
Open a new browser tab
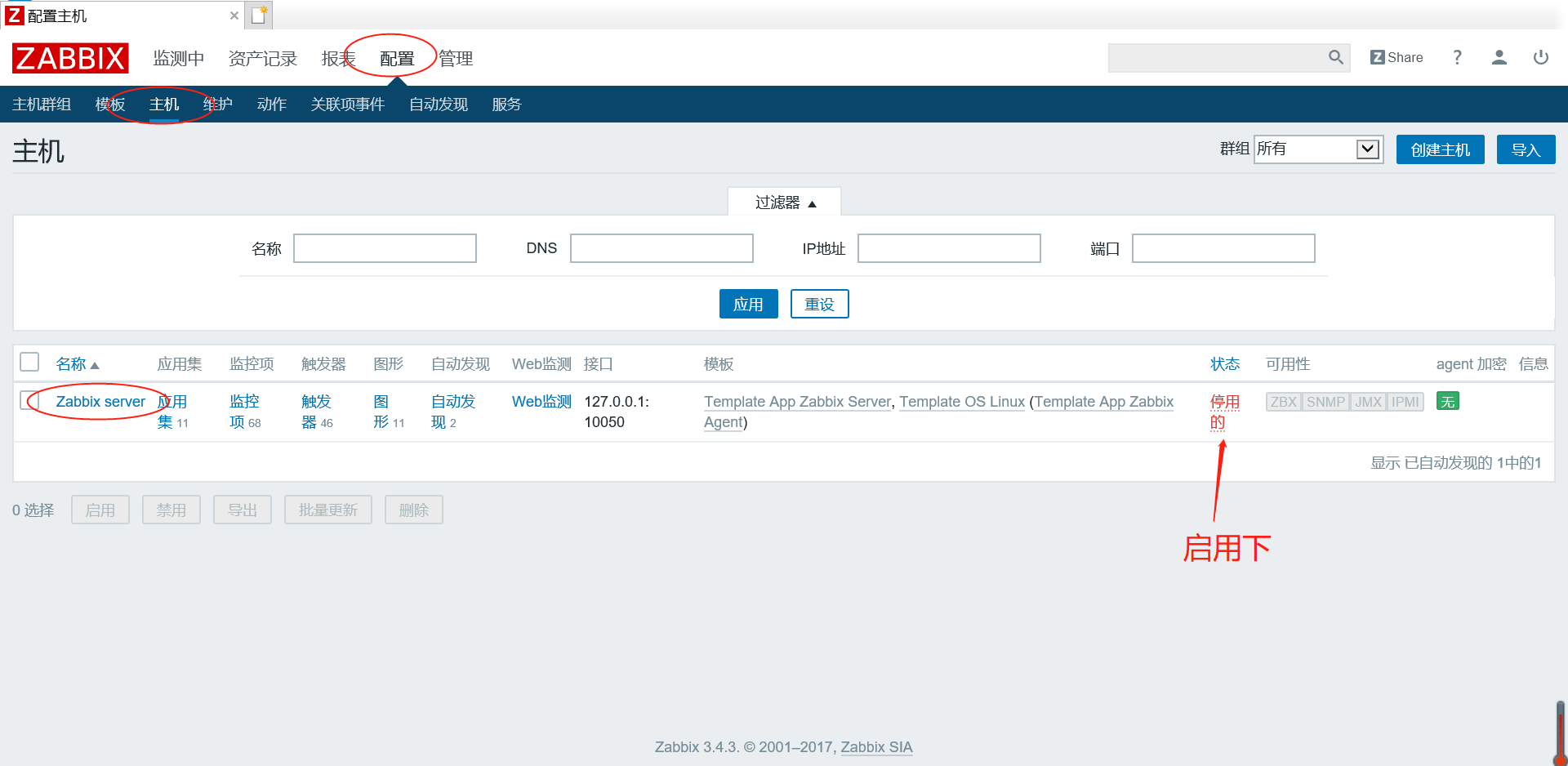[259, 15]
